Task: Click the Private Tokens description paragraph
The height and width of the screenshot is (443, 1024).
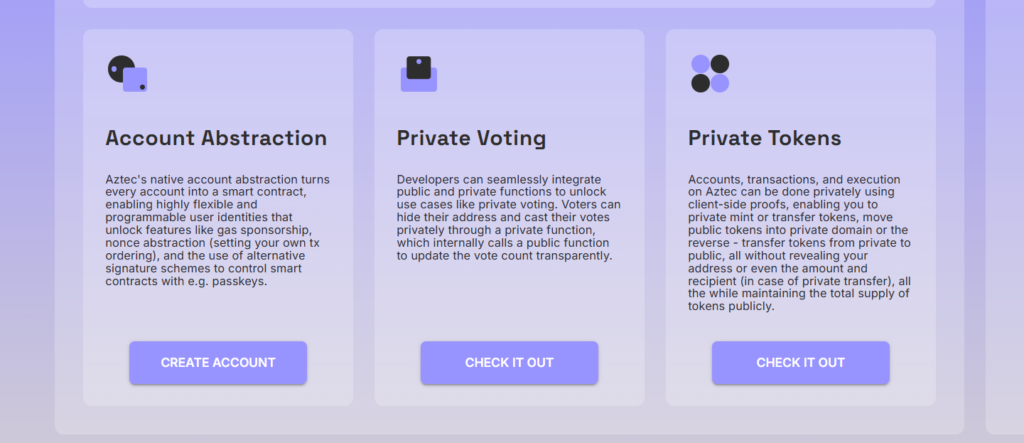Action: point(800,243)
